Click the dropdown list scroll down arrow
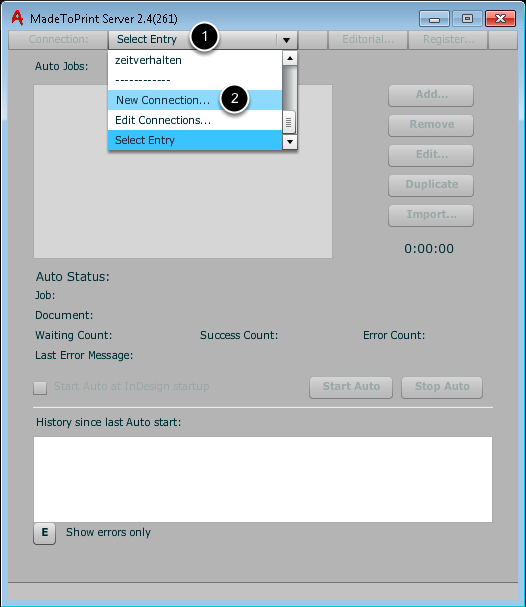This screenshot has height=607, width=526. tap(290, 142)
